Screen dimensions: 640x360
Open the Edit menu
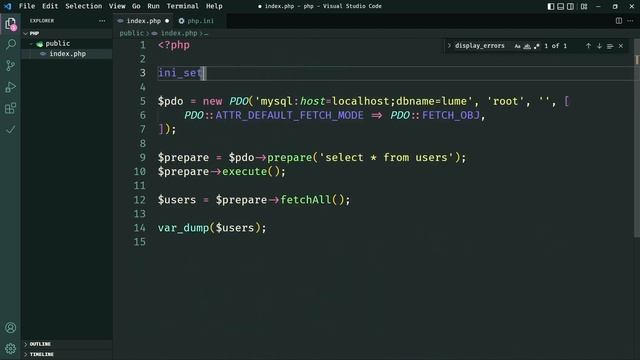coord(50,6)
